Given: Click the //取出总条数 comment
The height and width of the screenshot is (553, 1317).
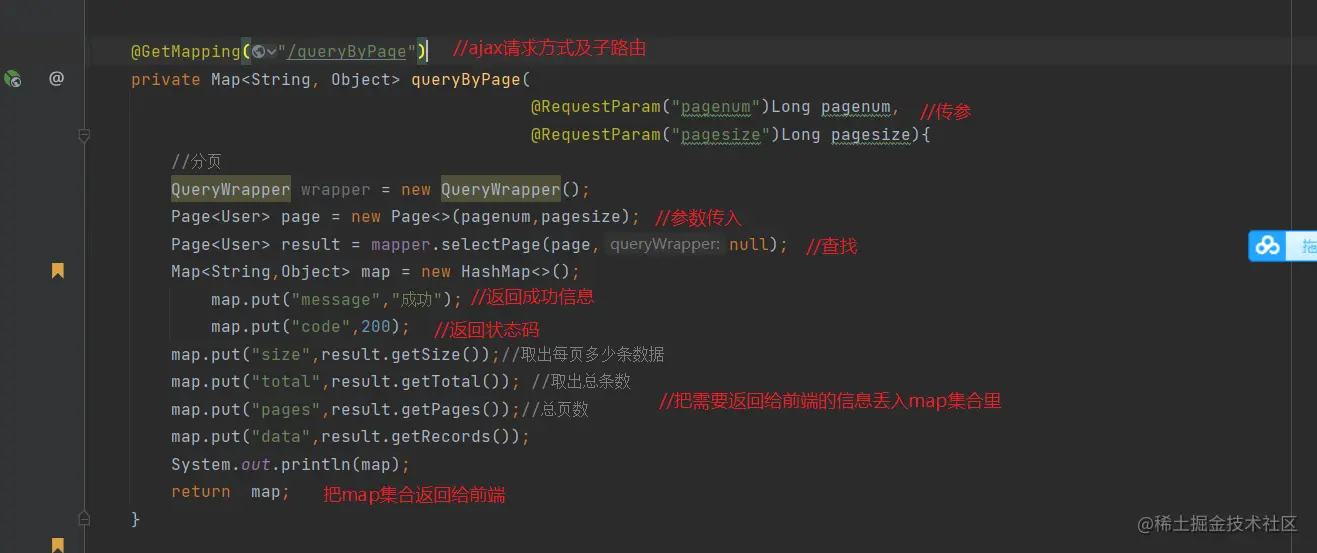Looking at the screenshot, I should [581, 382].
